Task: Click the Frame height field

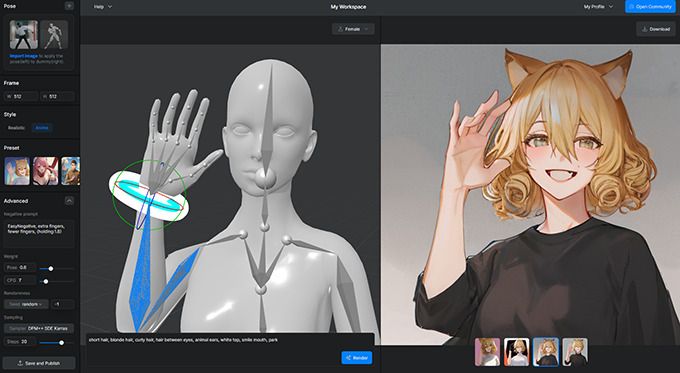Action: pos(57,96)
